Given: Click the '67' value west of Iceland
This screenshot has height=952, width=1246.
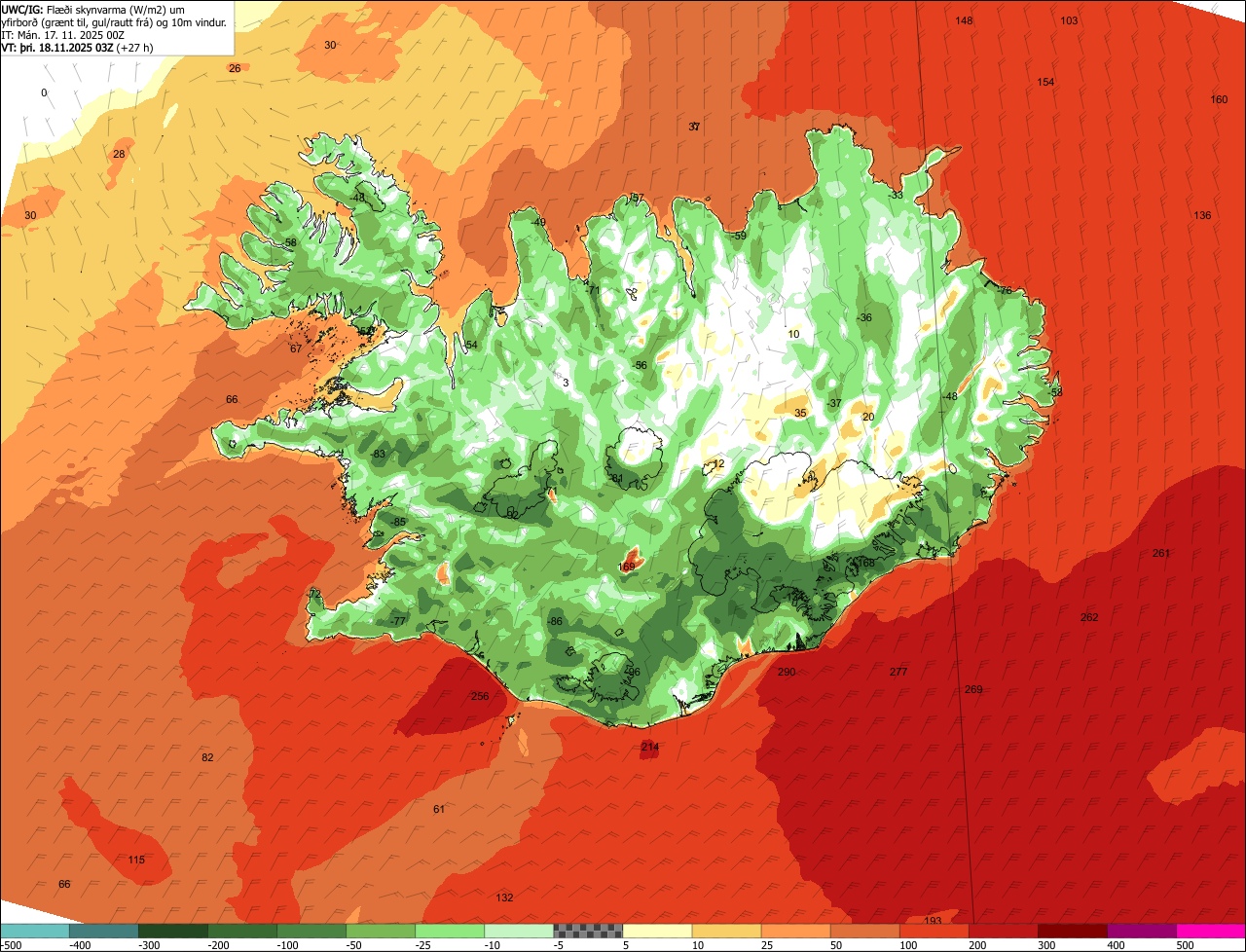Looking at the screenshot, I should [296, 348].
